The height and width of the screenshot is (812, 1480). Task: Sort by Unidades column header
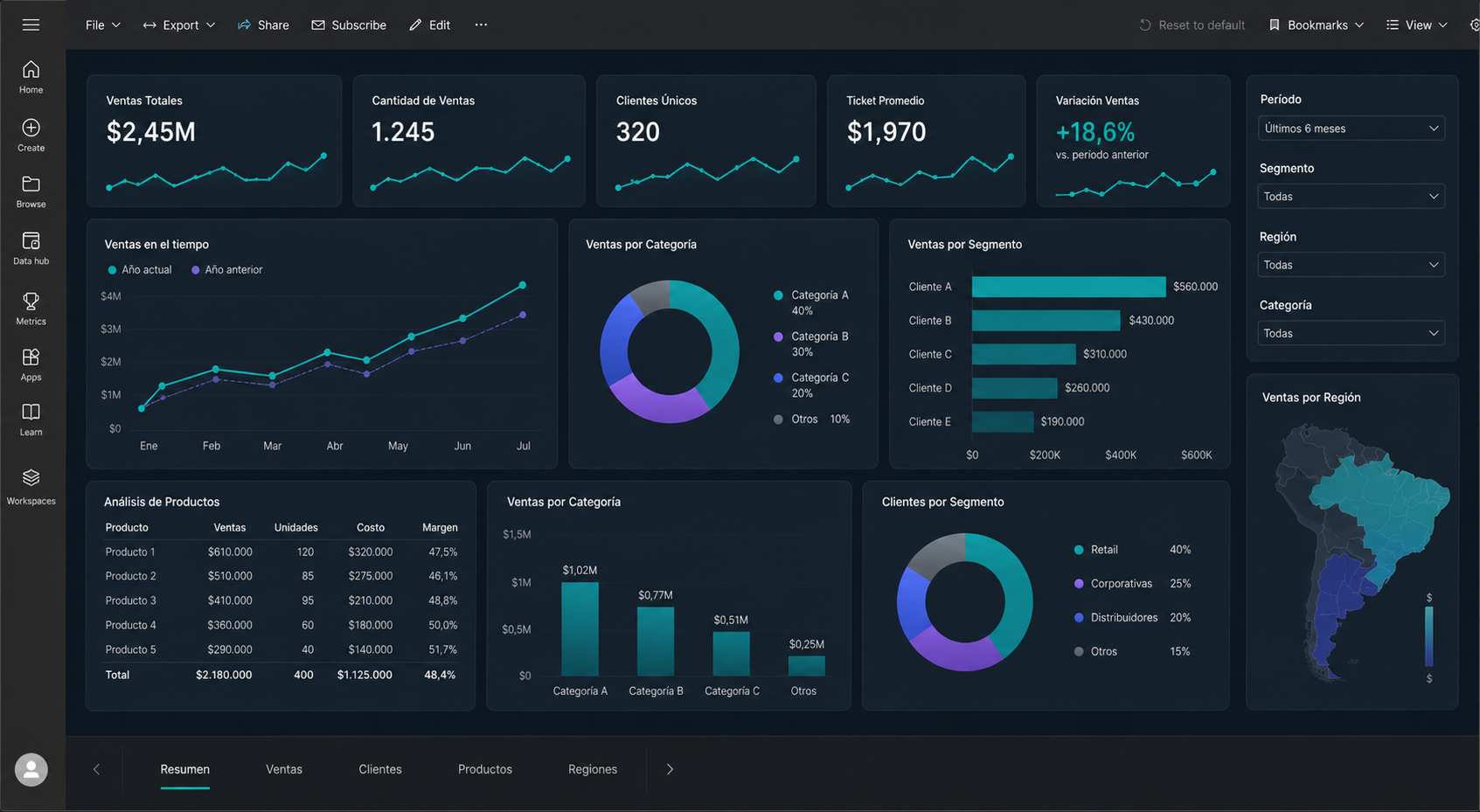point(295,528)
